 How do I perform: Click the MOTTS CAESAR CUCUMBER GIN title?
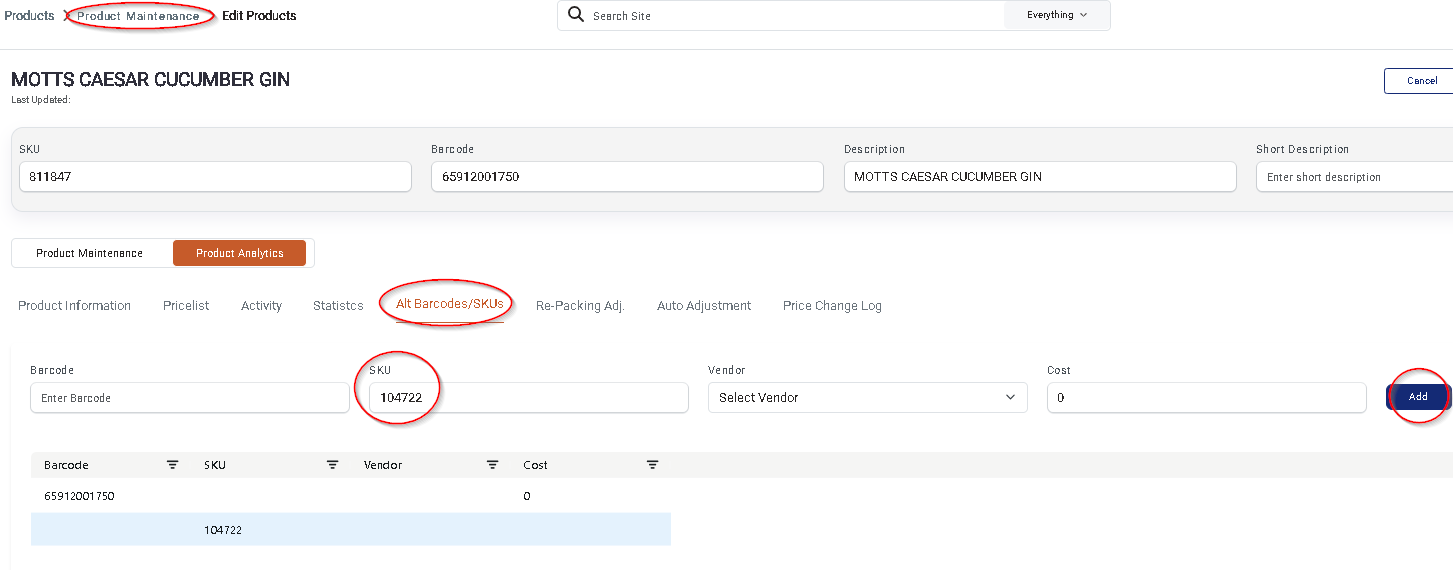tap(150, 80)
